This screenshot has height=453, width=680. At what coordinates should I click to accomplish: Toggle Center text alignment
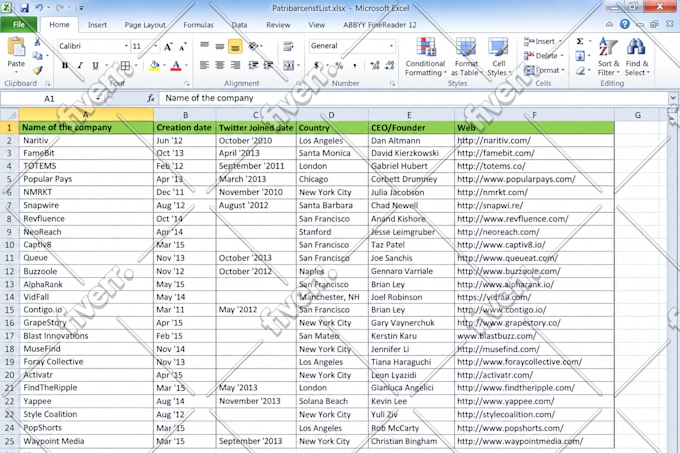pos(220,65)
